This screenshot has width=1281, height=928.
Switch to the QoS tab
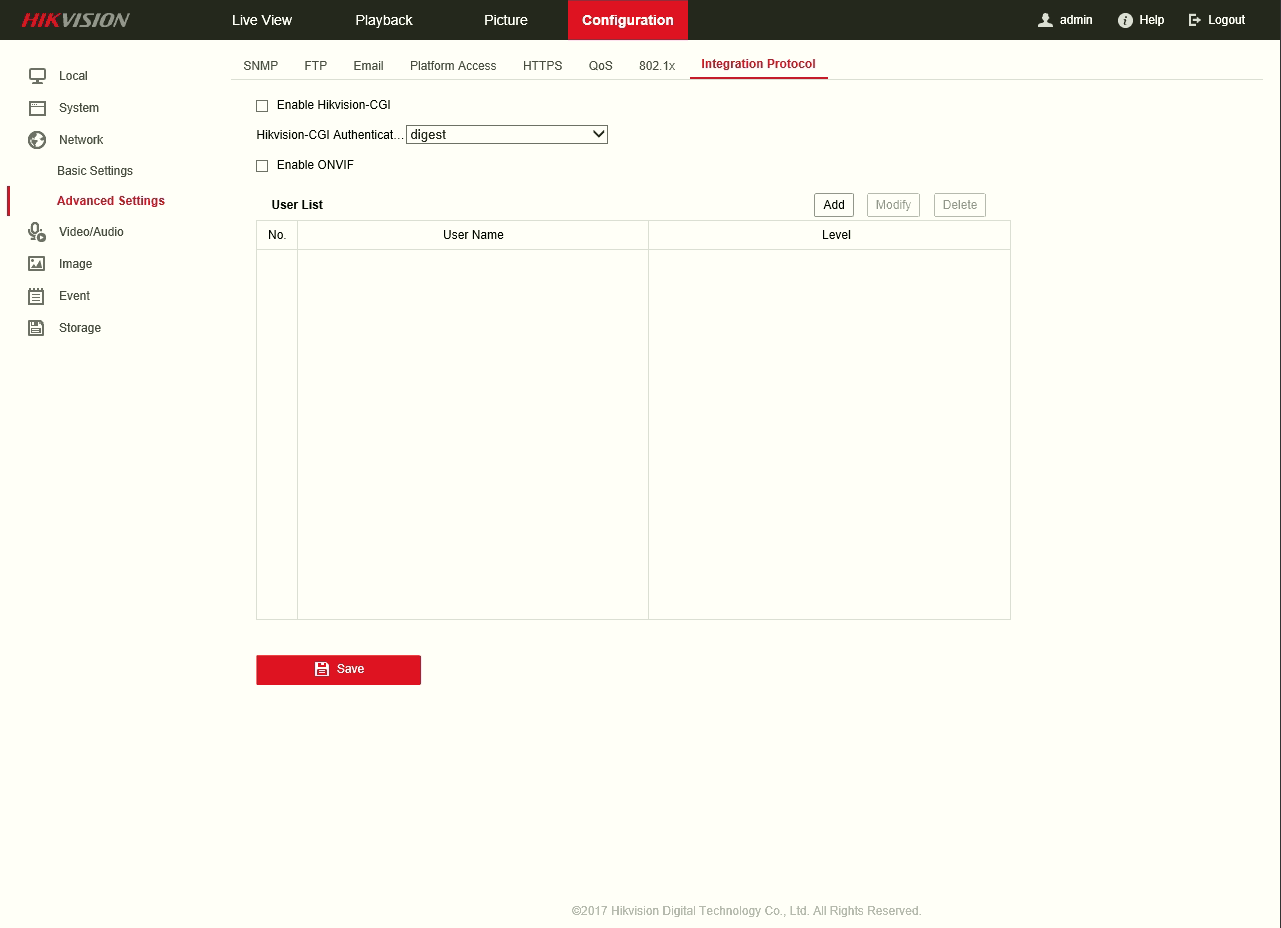601,66
